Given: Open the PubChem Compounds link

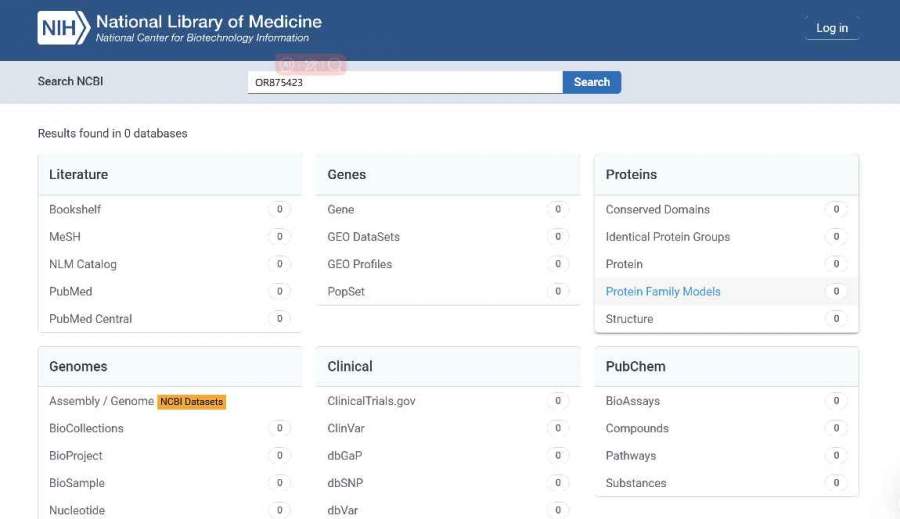Looking at the screenshot, I should click(637, 429).
